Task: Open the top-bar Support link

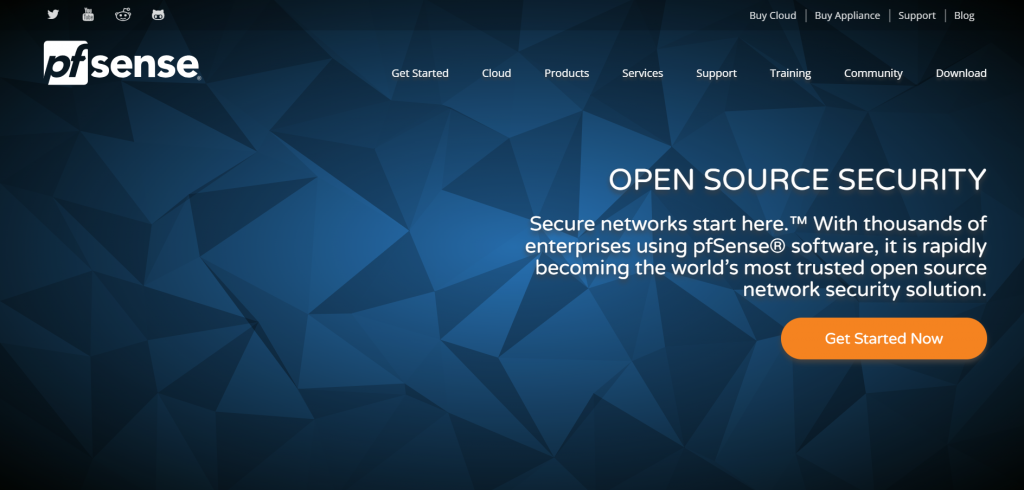Action: coord(917,16)
